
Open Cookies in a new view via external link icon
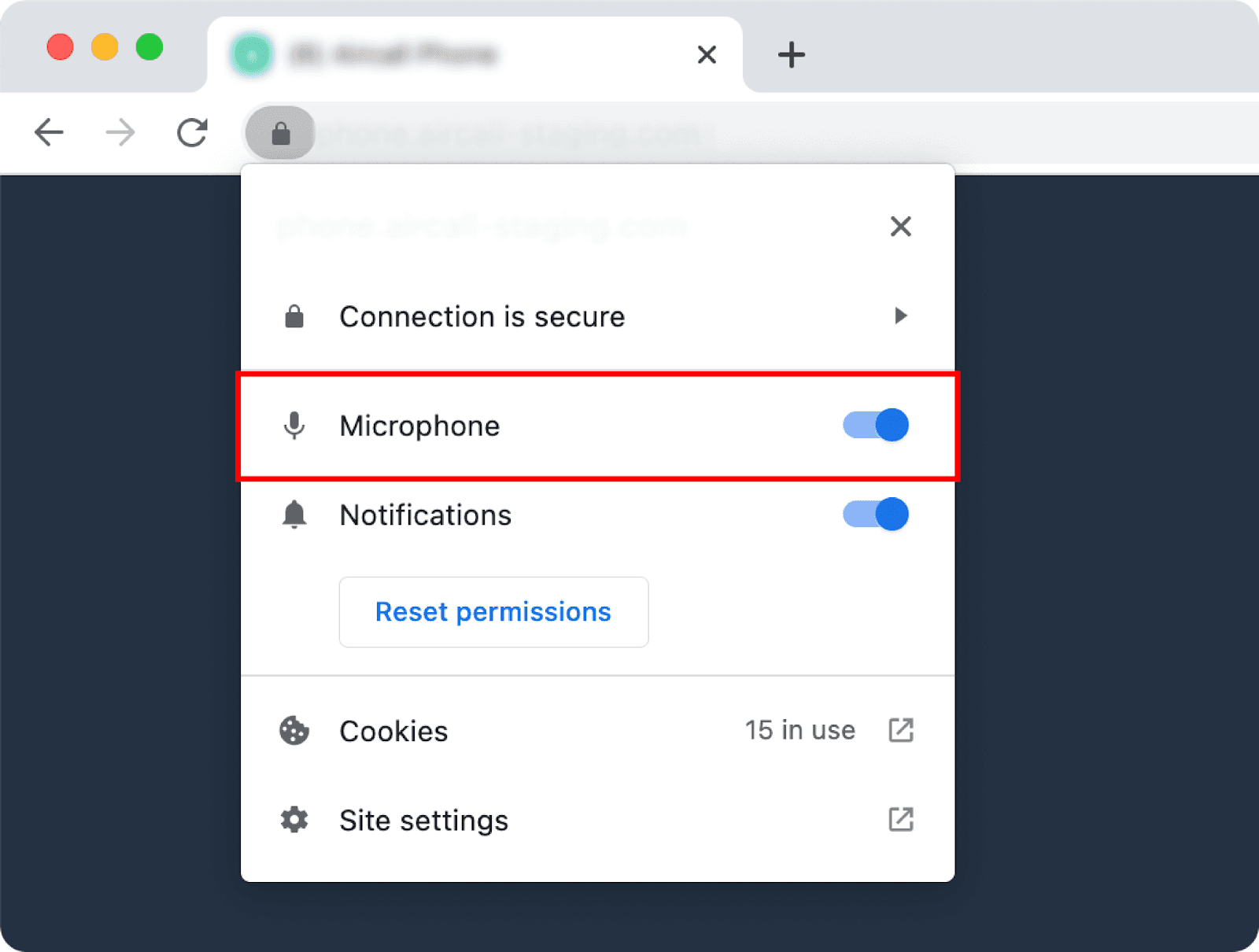pyautogui.click(x=901, y=730)
